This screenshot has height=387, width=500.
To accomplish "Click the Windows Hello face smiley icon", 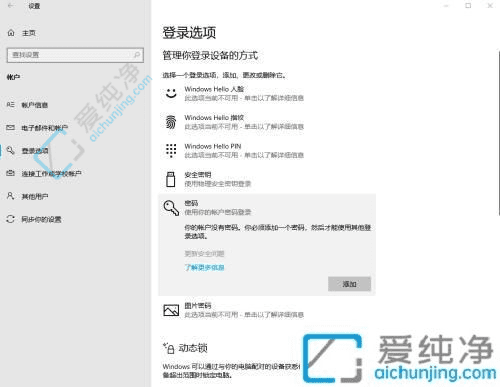I will click(x=171, y=93).
